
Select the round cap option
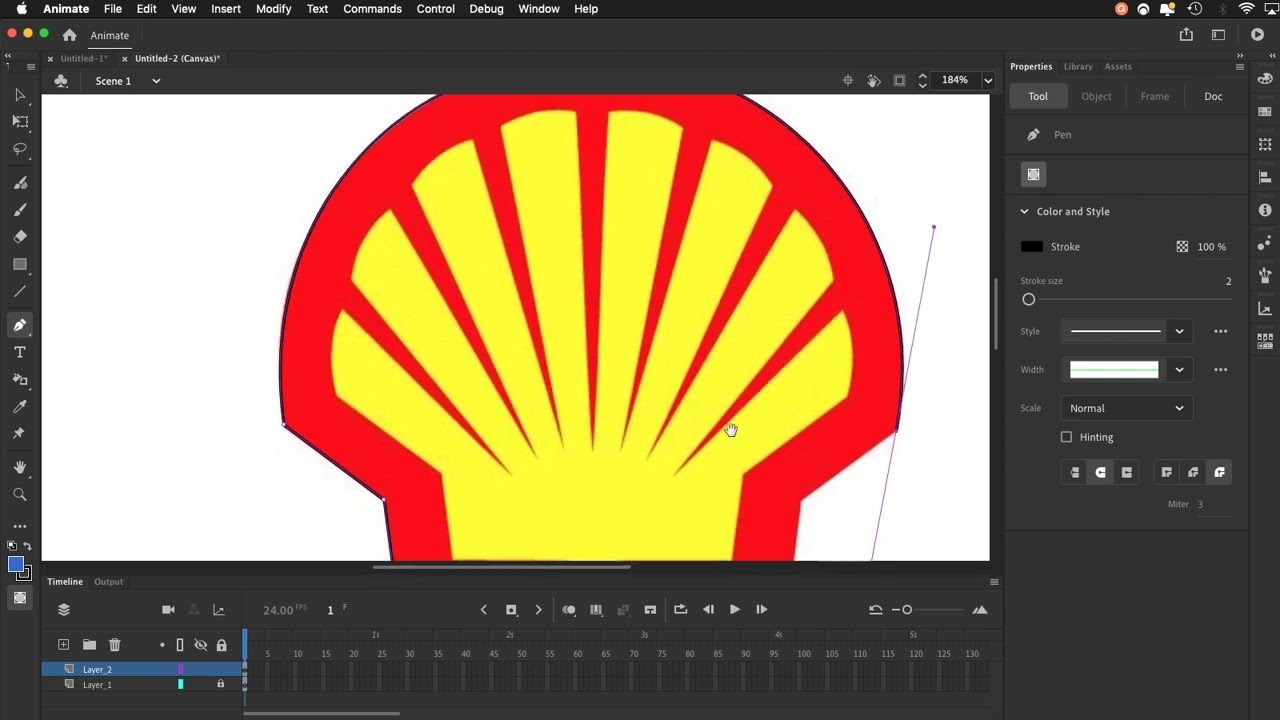[1101, 472]
